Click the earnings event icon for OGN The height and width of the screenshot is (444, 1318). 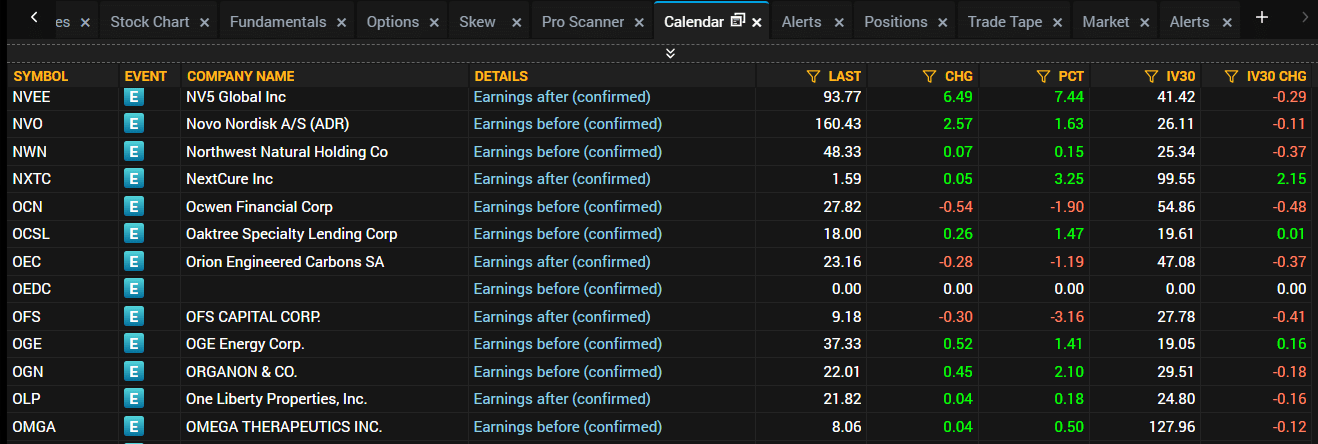pyautogui.click(x=134, y=372)
